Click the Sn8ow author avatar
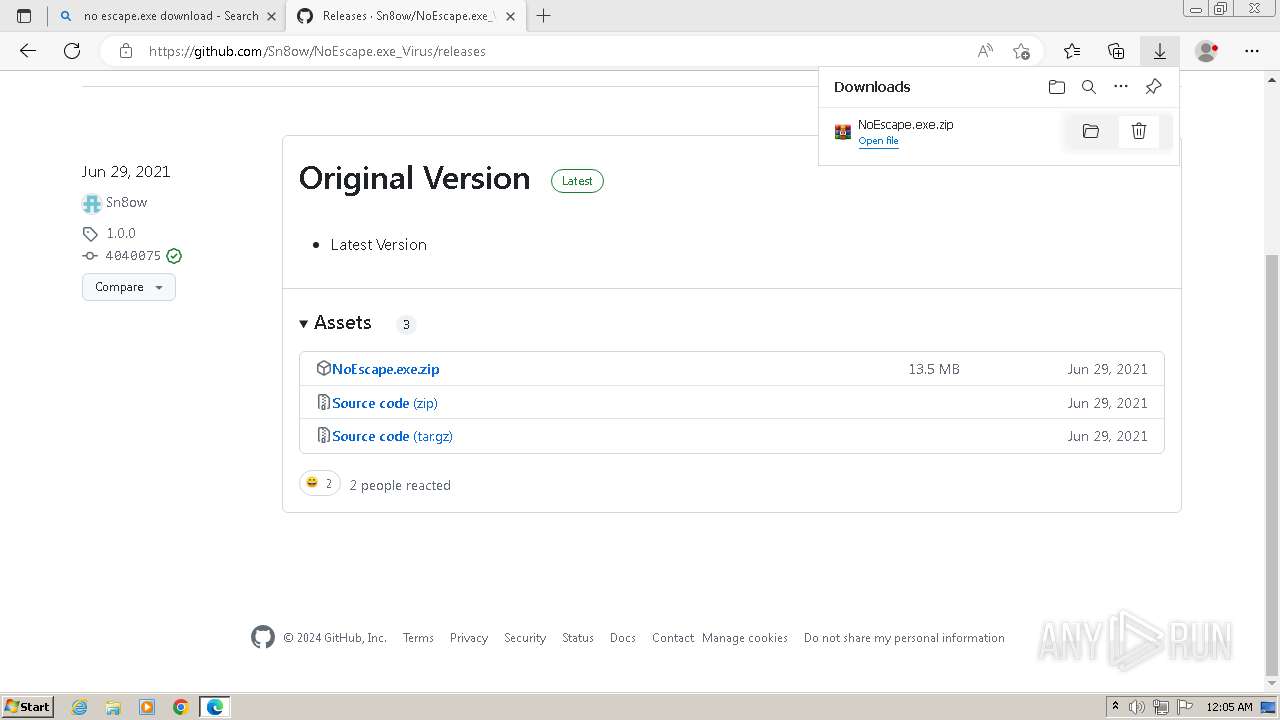This screenshot has height=720, width=1280. click(x=92, y=203)
